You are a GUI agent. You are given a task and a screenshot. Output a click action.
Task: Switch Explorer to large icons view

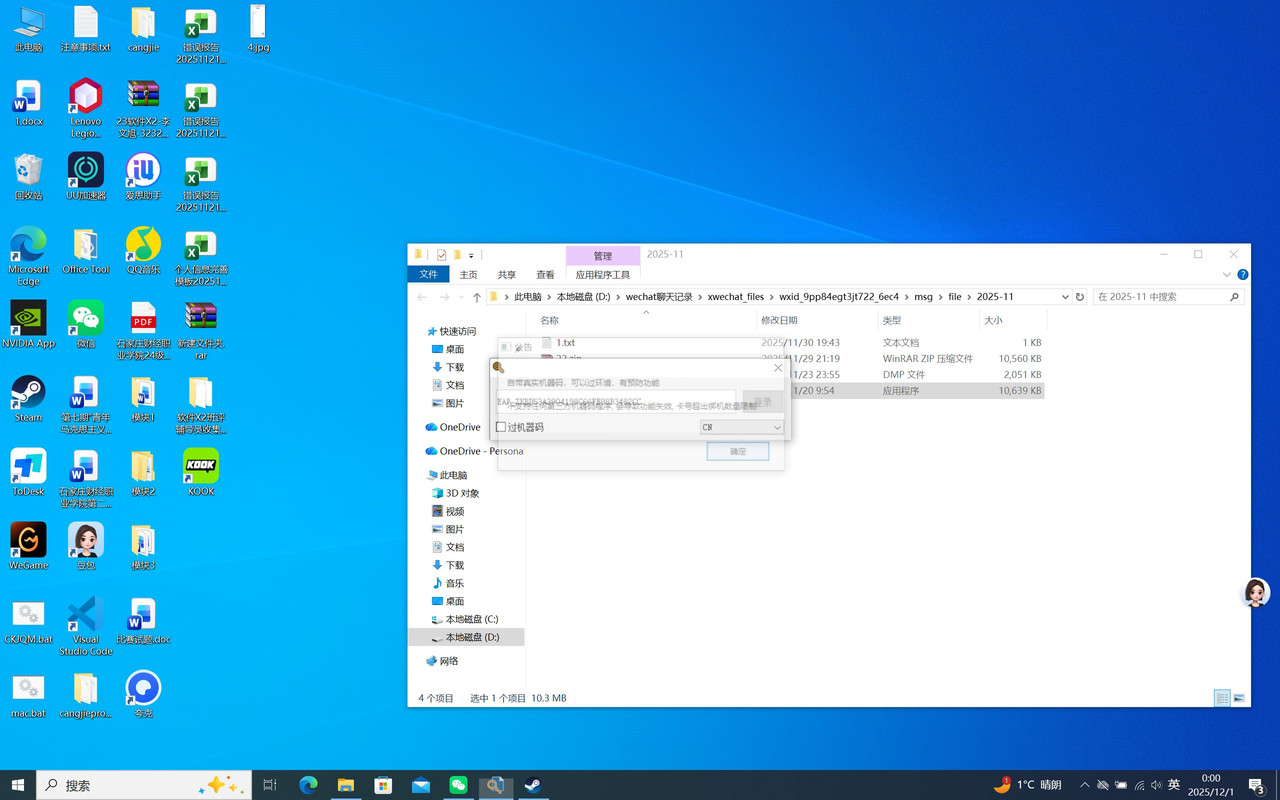tap(1239, 698)
